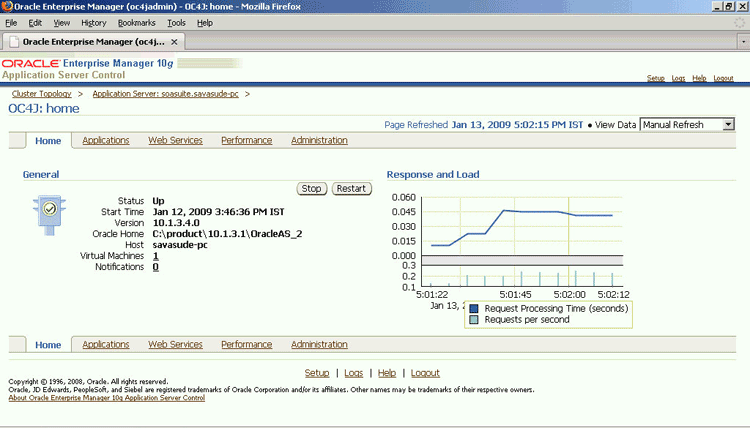Click the Version value 10.1.3.4.0
This screenshot has height=428, width=750.
point(176,223)
